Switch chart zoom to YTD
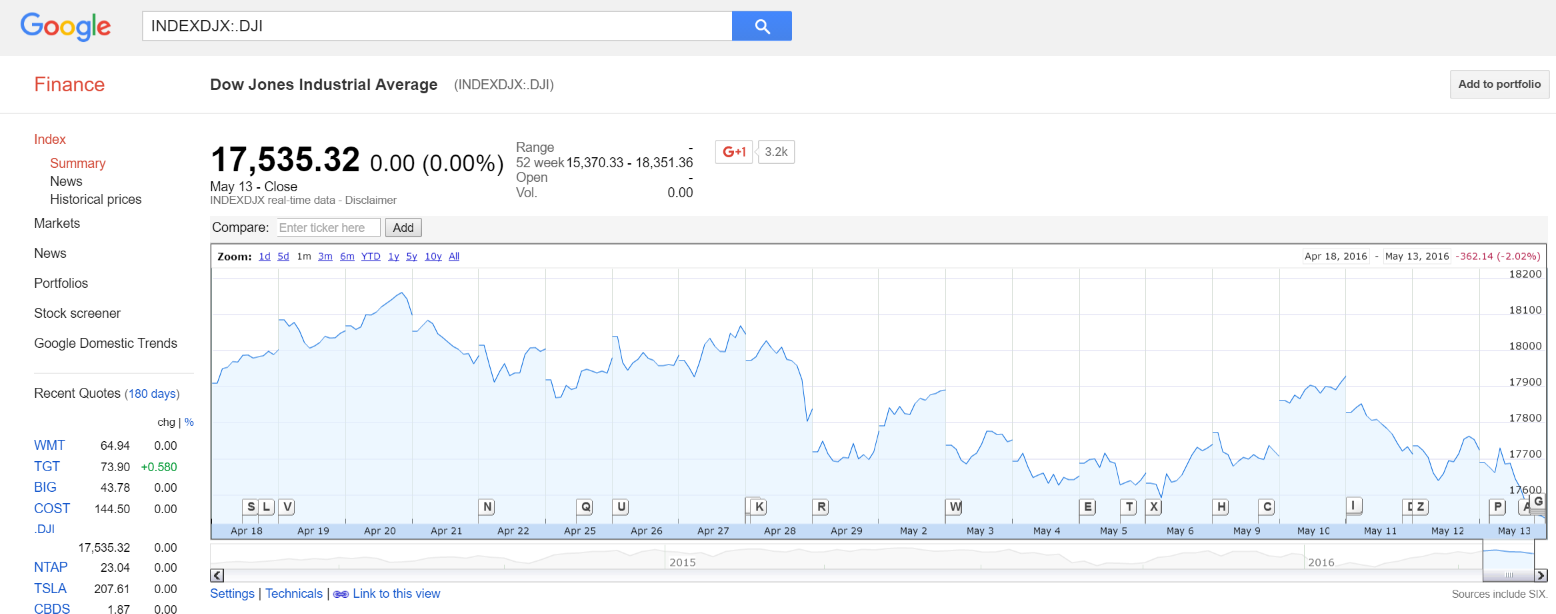 (370, 257)
